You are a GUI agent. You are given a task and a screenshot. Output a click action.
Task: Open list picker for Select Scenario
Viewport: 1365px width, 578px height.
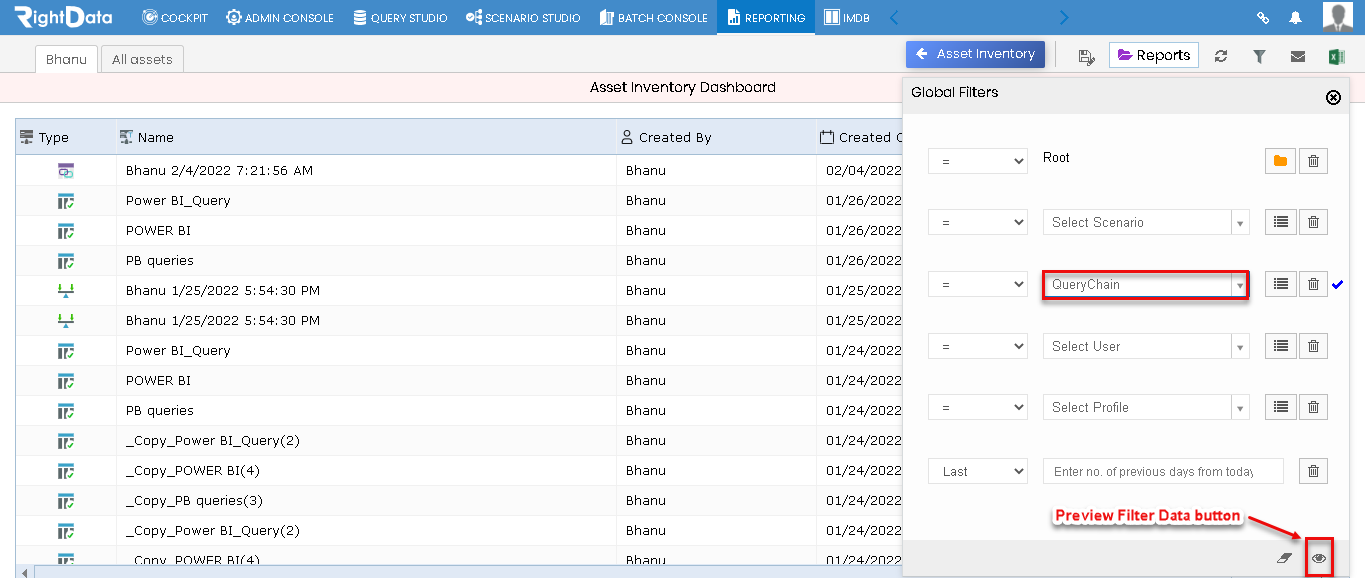tap(1280, 222)
